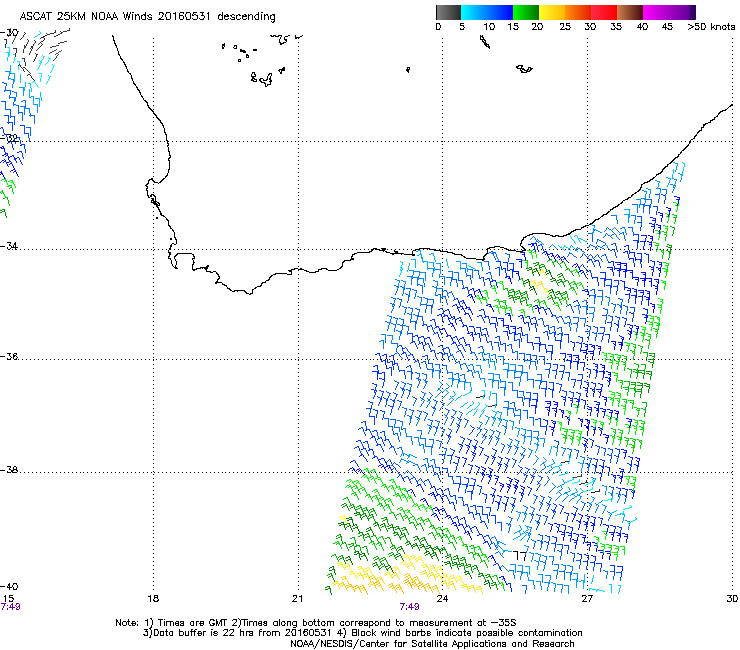
Task: Click the NOAA/NESDIS Center for Satellite Applications credit
Action: 432,644
